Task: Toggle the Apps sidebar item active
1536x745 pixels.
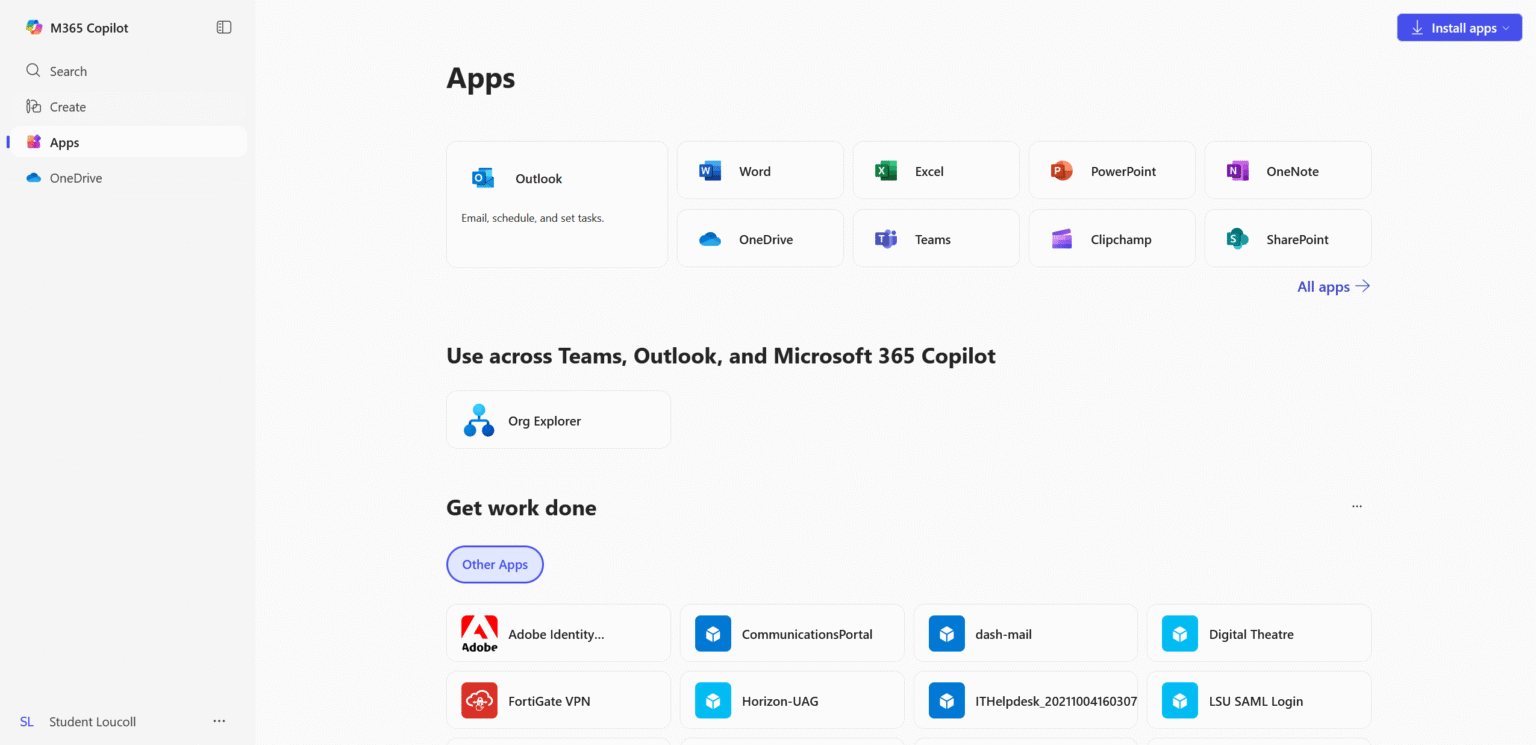Action: click(x=64, y=141)
